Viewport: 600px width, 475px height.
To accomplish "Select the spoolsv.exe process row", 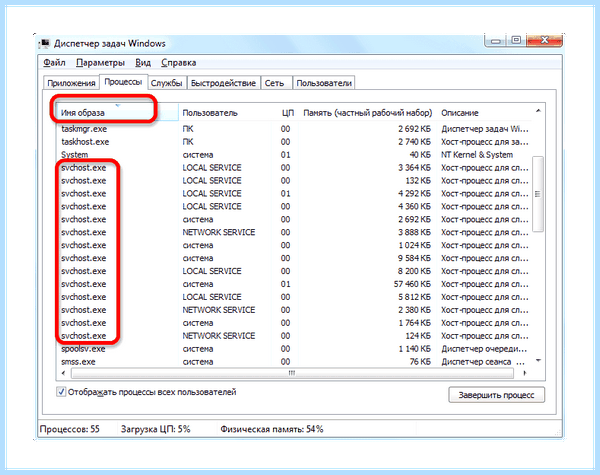I will (x=295, y=349).
